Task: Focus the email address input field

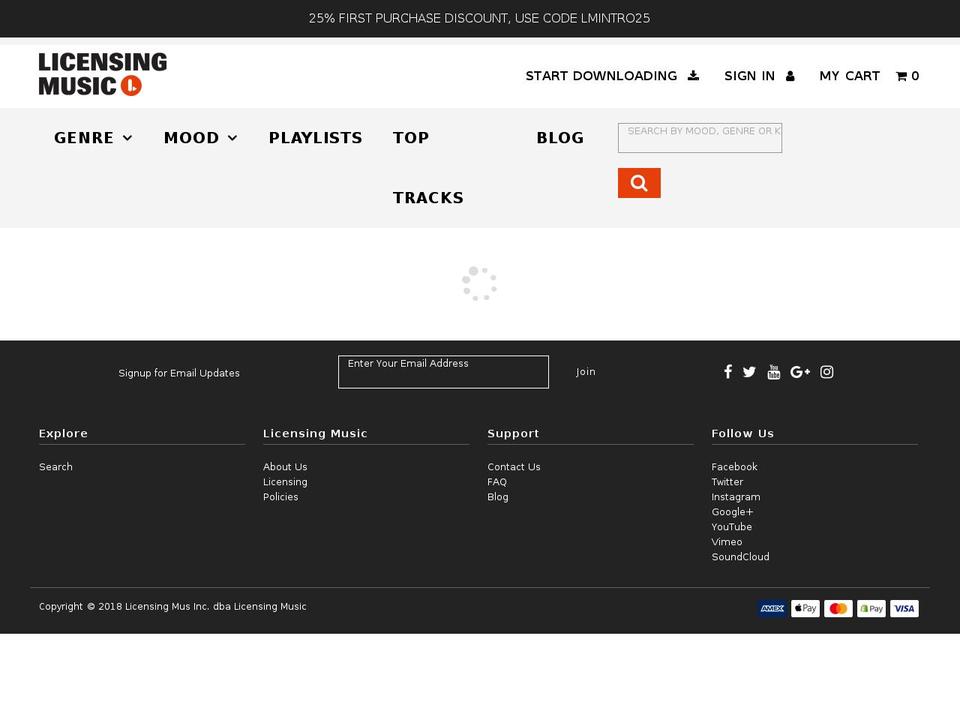Action: [x=443, y=372]
